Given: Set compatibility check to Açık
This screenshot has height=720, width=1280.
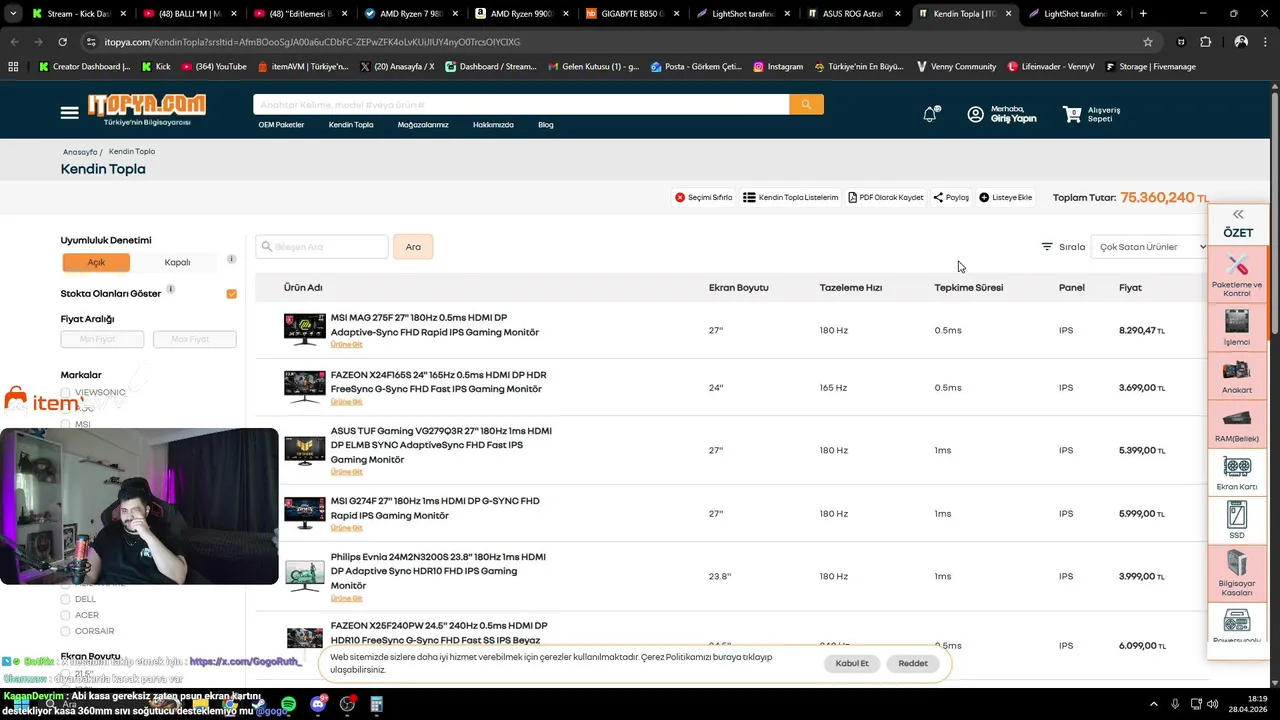Looking at the screenshot, I should click(96, 262).
